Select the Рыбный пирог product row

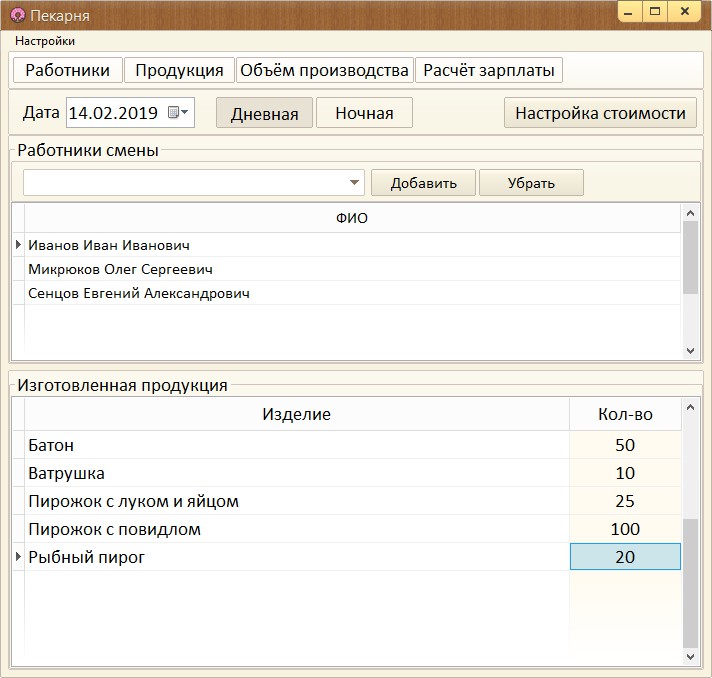point(297,557)
